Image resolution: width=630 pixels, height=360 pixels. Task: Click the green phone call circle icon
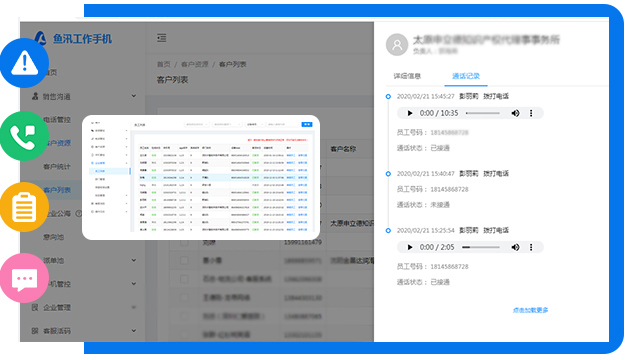[25, 136]
